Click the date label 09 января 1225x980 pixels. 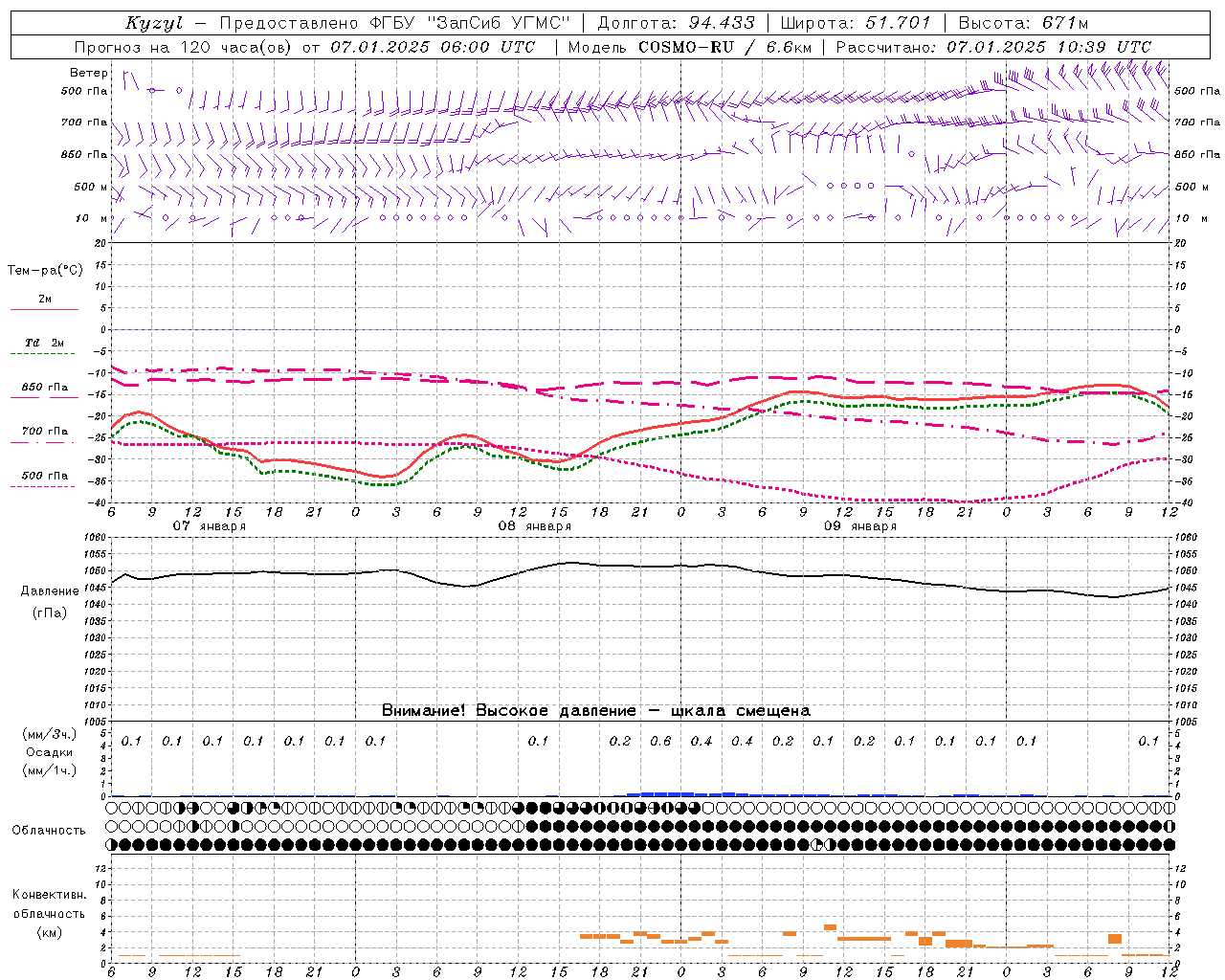point(859,526)
